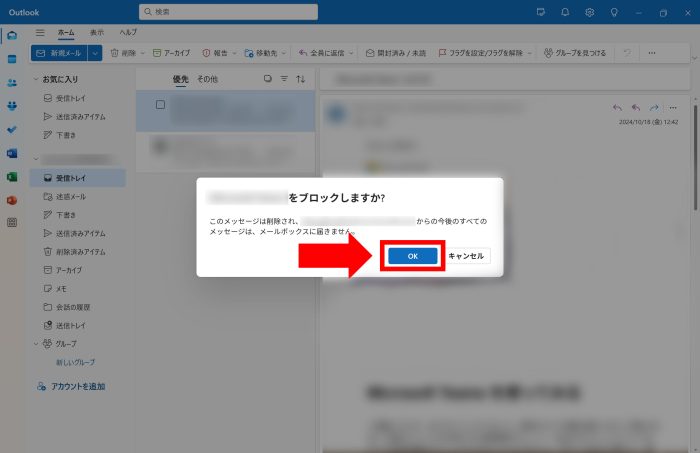
Task: Click the sort arrows icon in message list
Action: click(x=301, y=79)
